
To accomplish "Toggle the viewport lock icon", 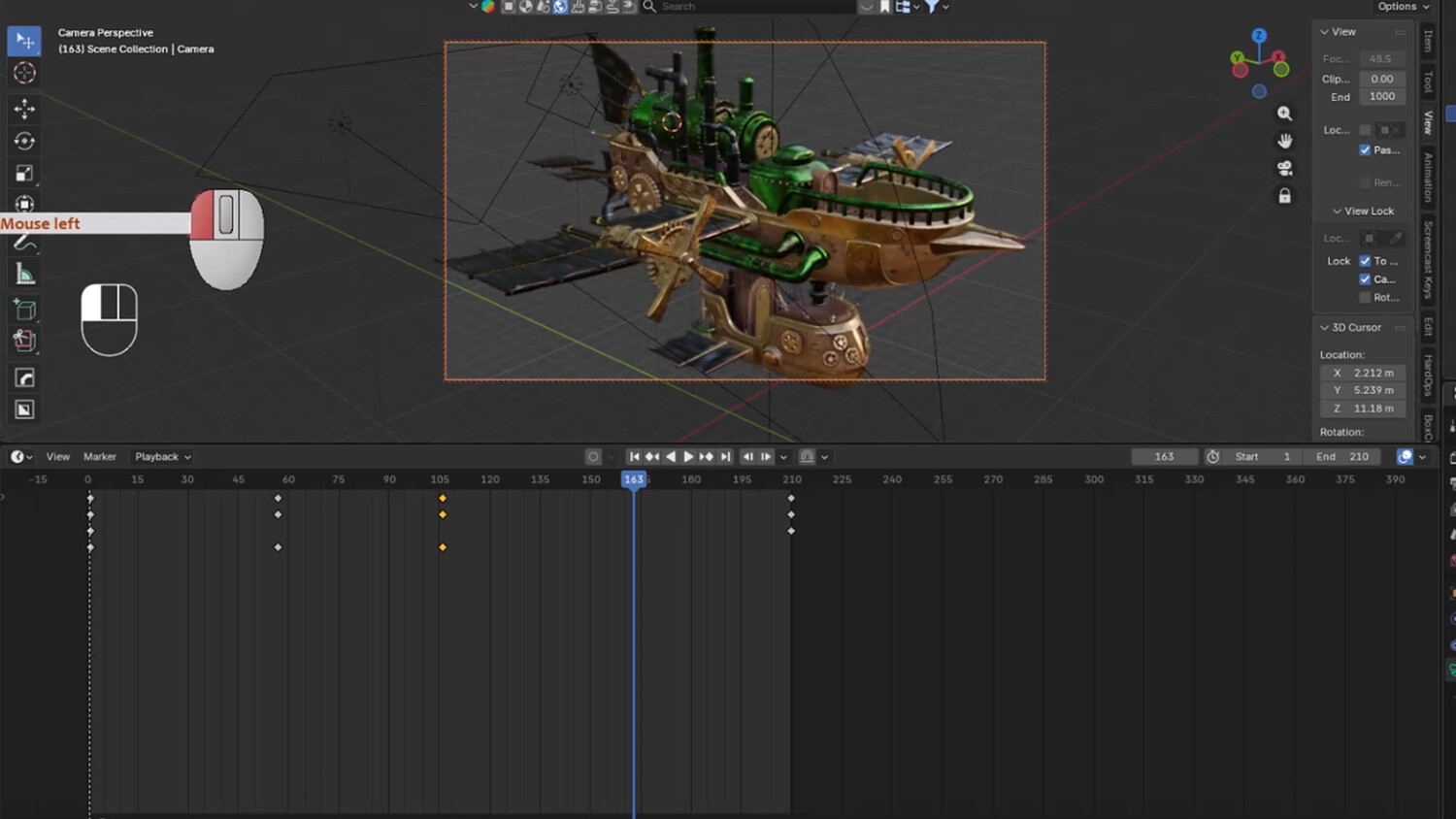I will click(x=1284, y=196).
